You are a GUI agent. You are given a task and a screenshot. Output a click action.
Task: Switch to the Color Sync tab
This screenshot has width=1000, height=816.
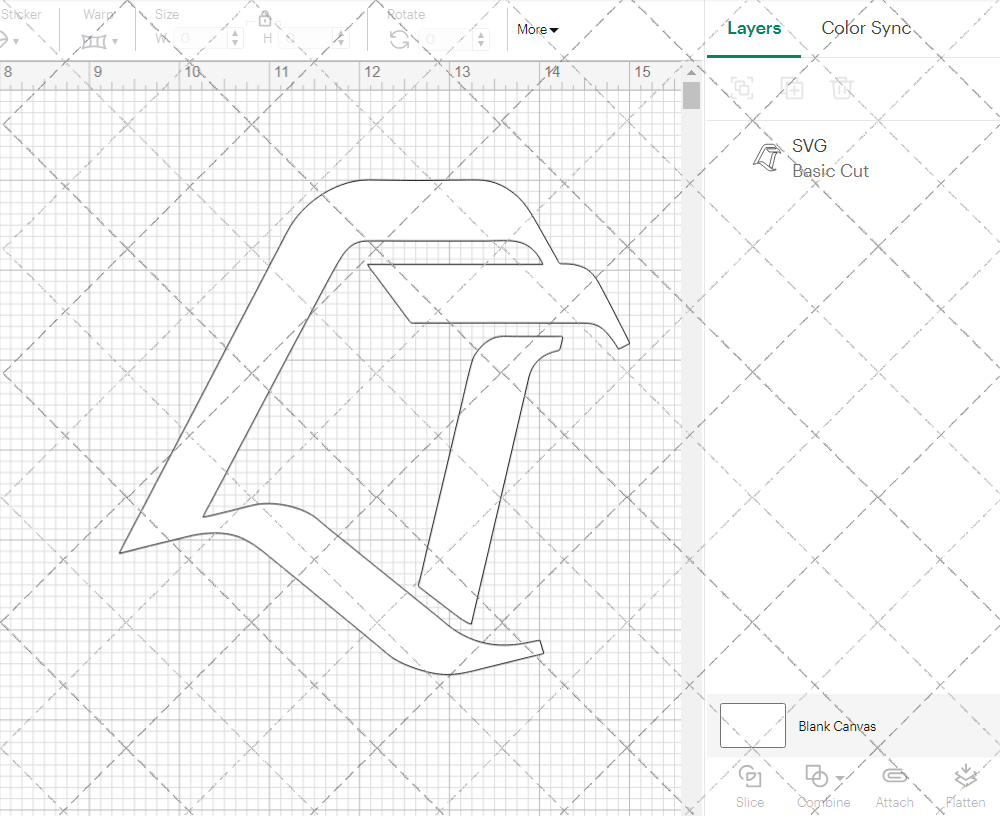pyautogui.click(x=866, y=28)
